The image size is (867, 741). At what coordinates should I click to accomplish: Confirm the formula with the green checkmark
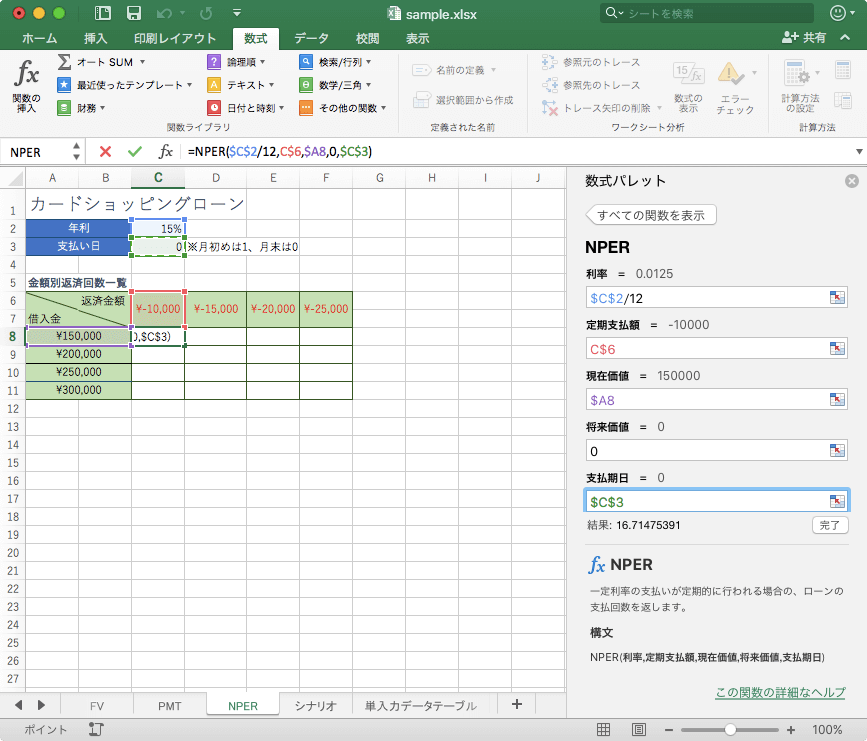tap(135, 152)
